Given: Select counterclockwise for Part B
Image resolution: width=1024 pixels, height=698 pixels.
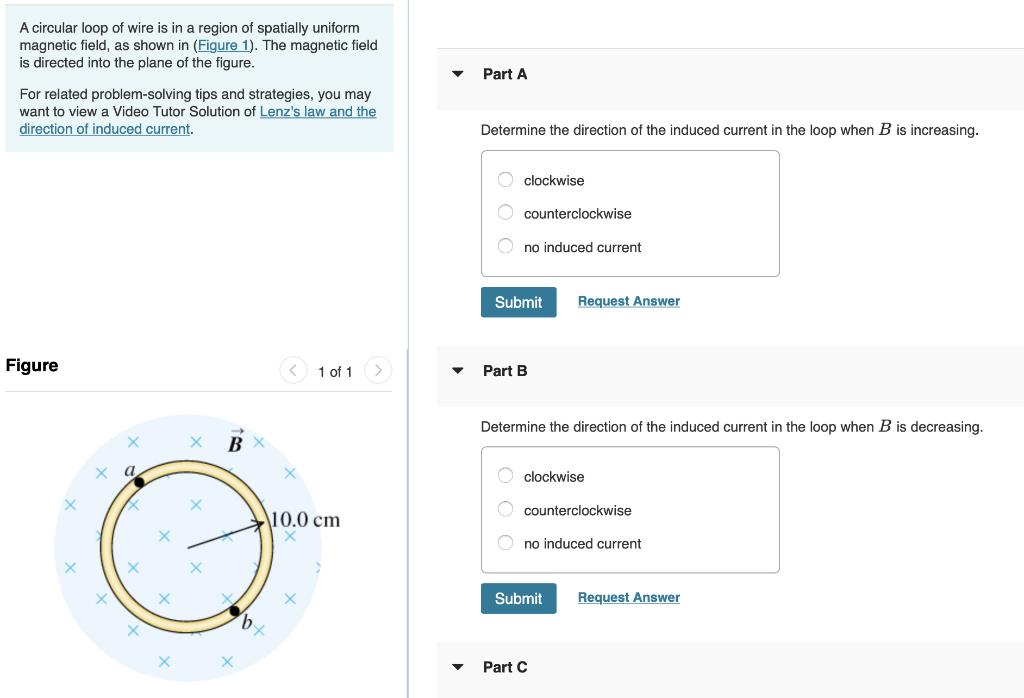Looking at the screenshot, I should point(505,509).
